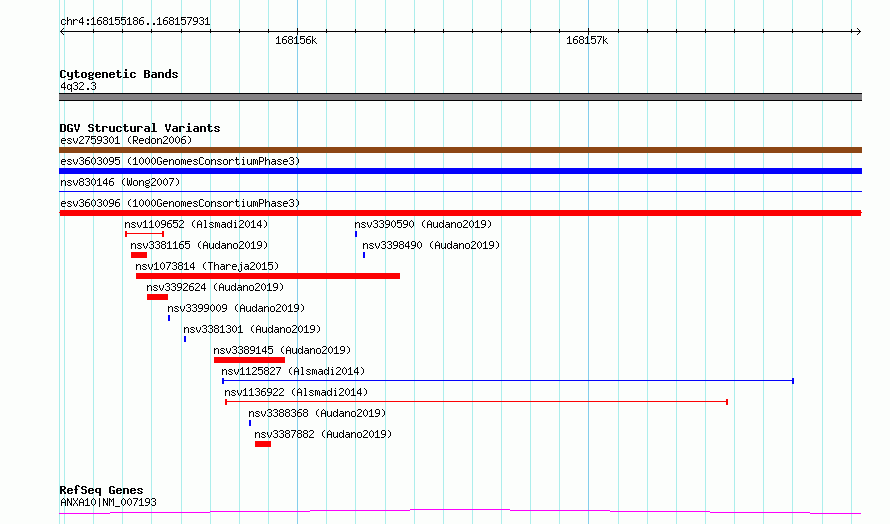Open the esv3603095 variant label
This screenshot has height=524, width=890.
click(180, 161)
